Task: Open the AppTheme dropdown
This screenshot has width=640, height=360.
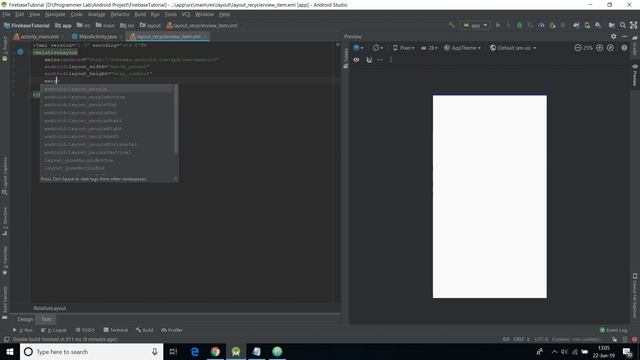Action: (462, 48)
